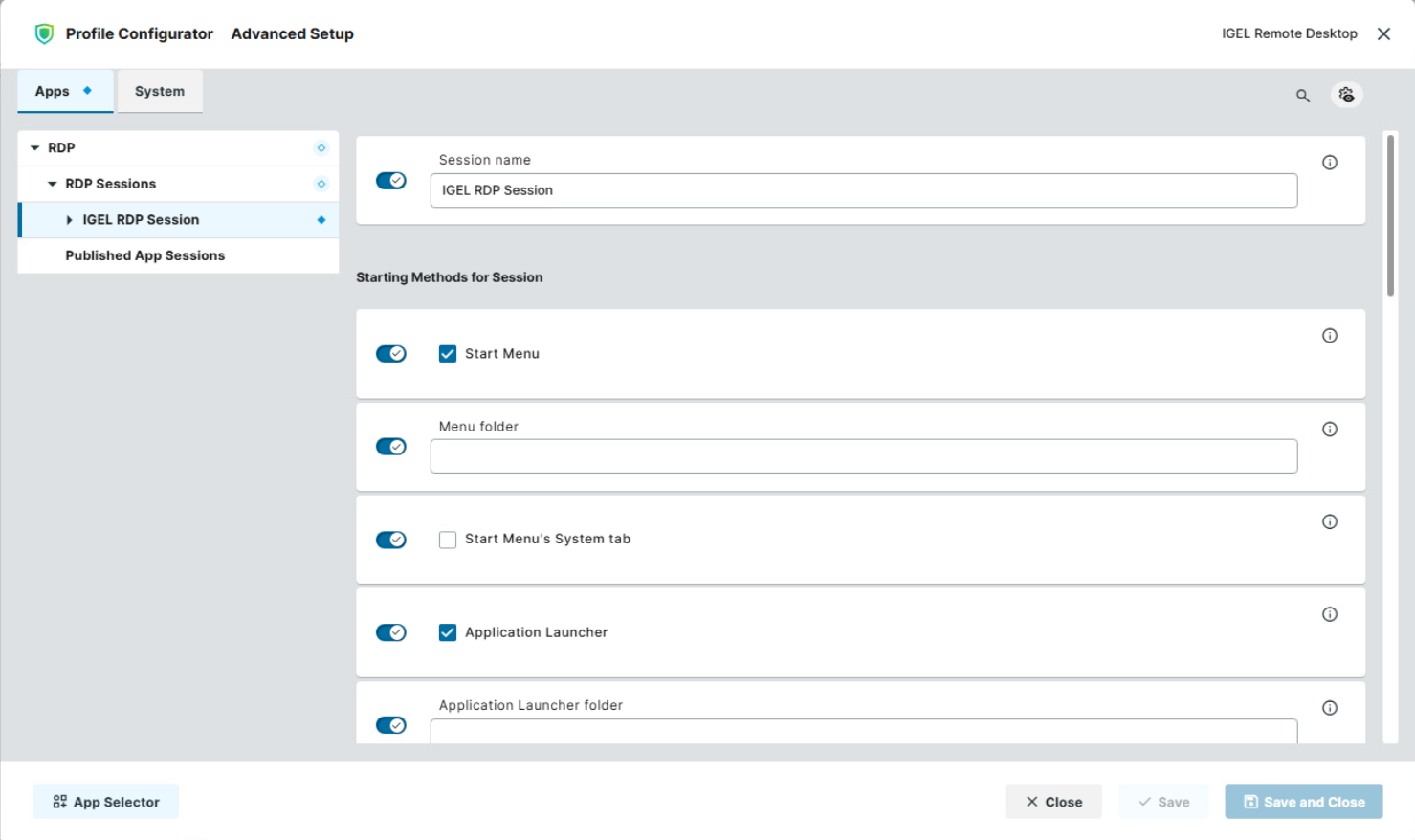Switch to the System tab
The height and width of the screenshot is (840, 1415).
[160, 91]
